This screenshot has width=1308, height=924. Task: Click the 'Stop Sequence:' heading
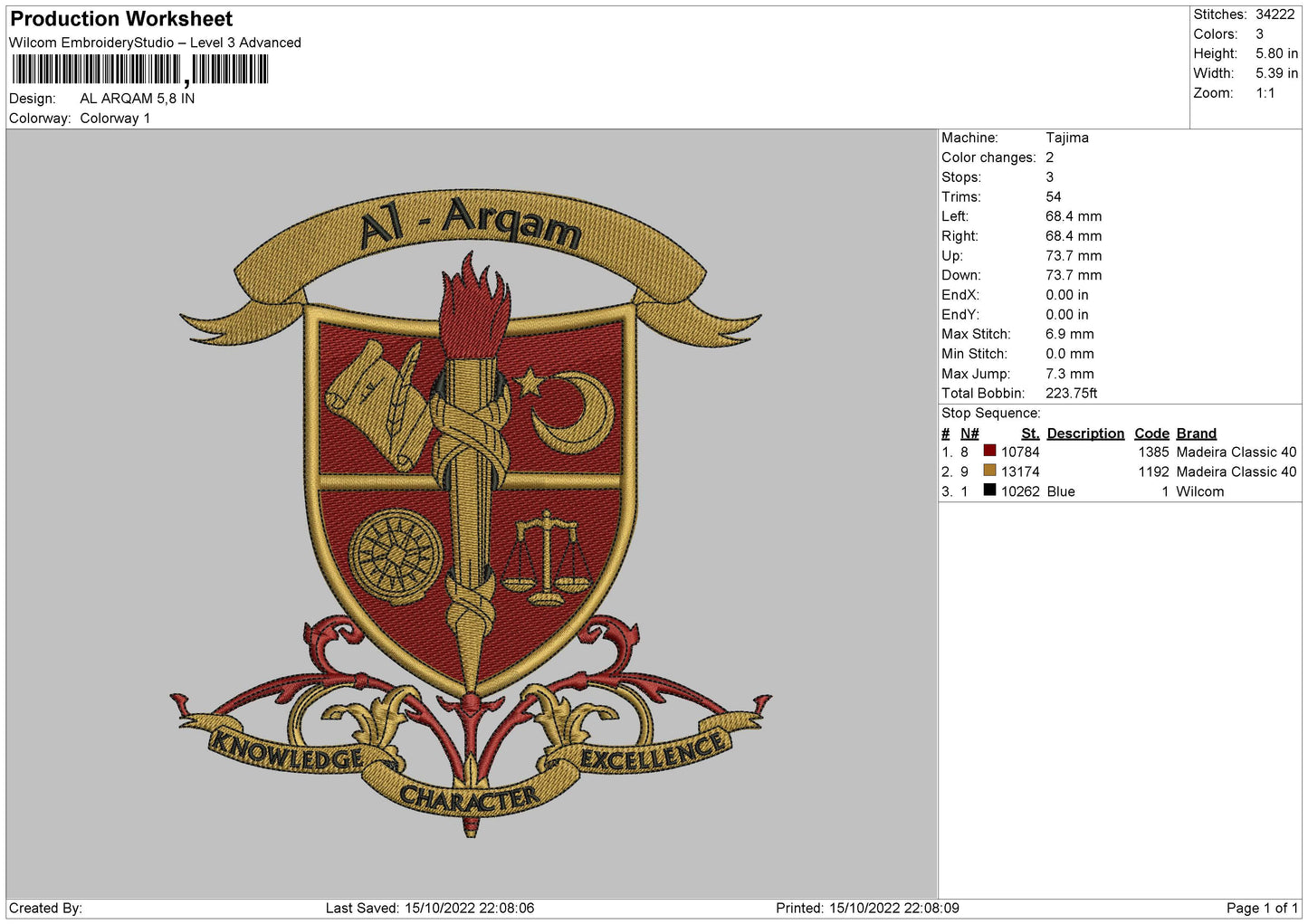coord(991,414)
